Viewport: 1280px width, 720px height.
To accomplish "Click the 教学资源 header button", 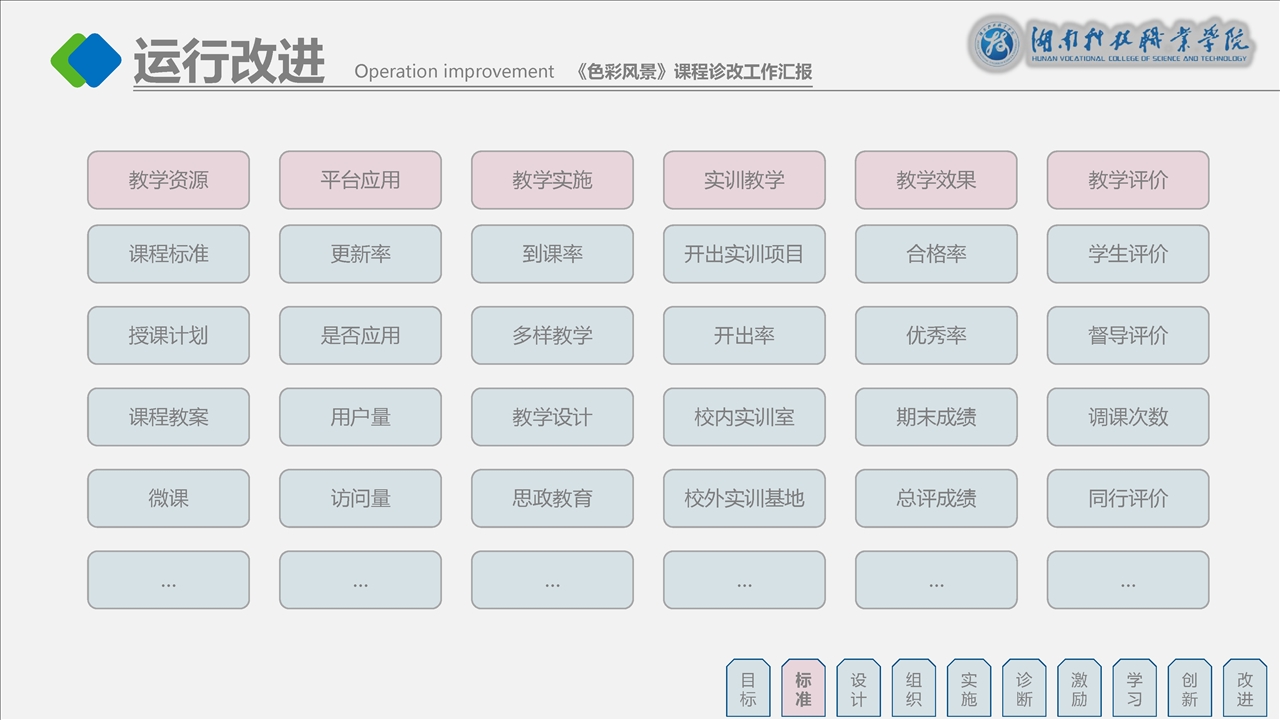I will coord(168,180).
